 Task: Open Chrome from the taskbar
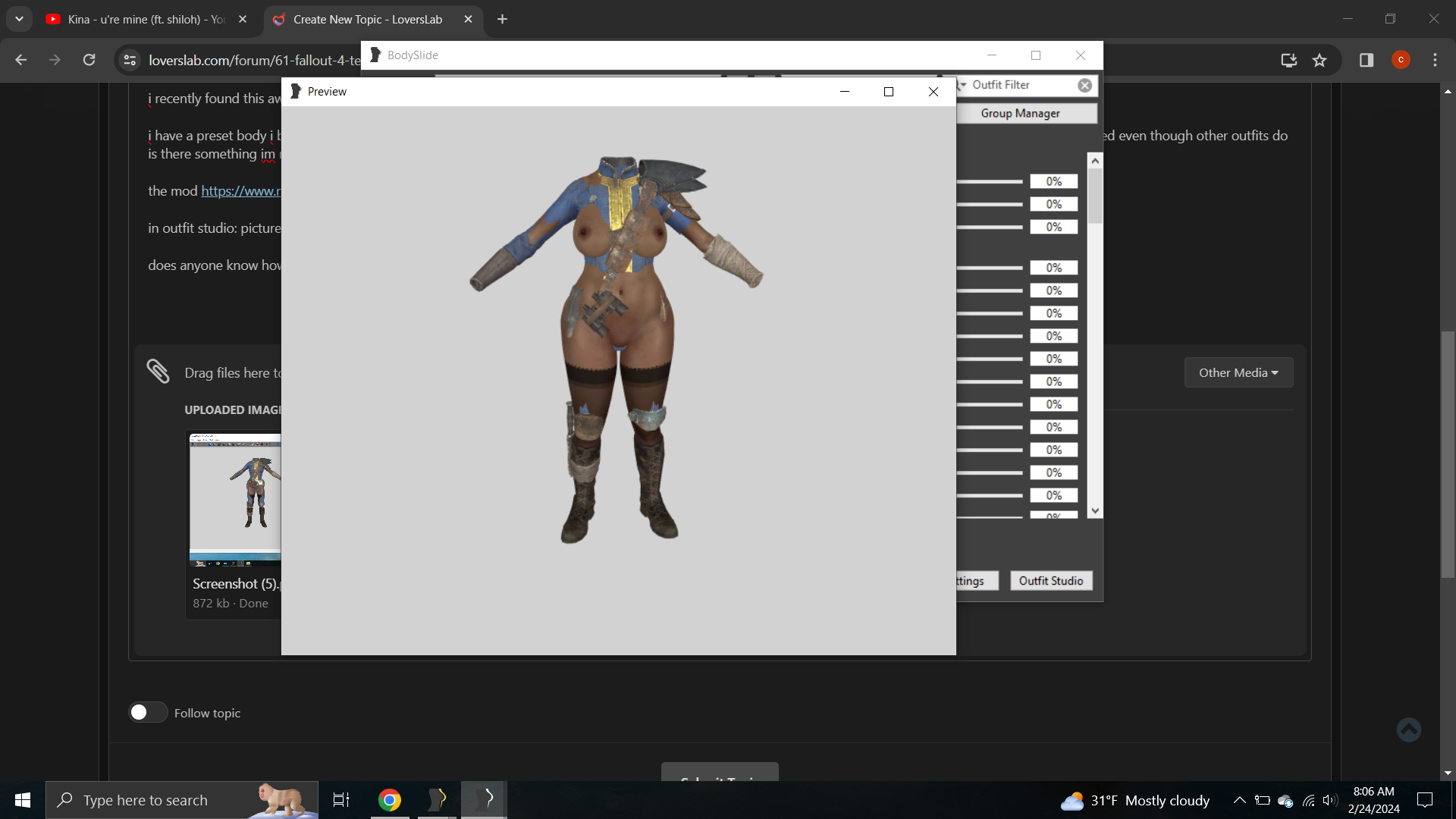point(390,800)
